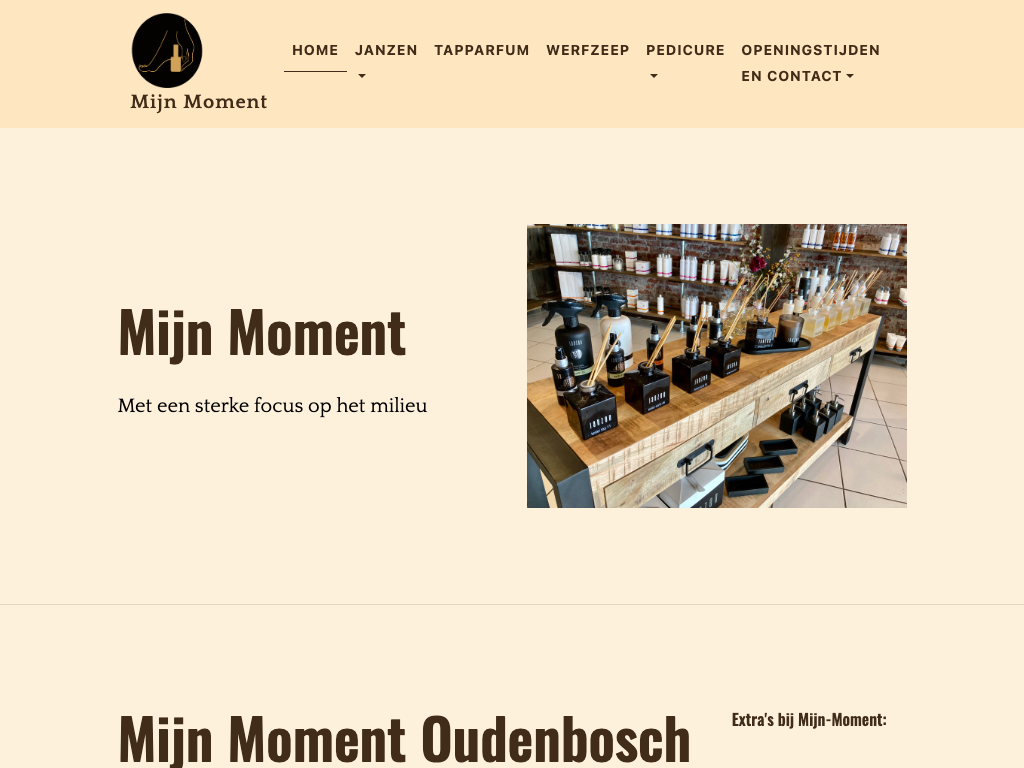This screenshot has height=768, width=1024.
Task: Click the Mijn Moment Oudenbosch heading
Action: (404, 739)
